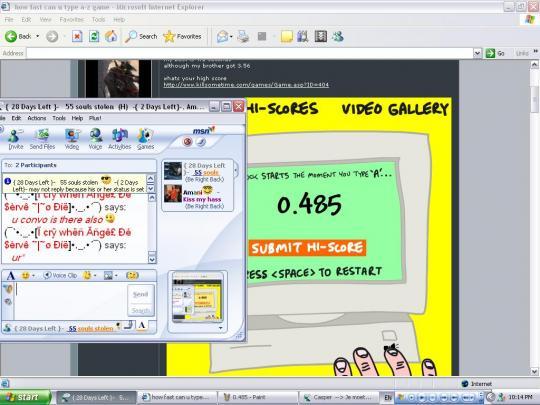Open Activities in the chat window
This screenshot has width=540, height=405.
click(120, 139)
